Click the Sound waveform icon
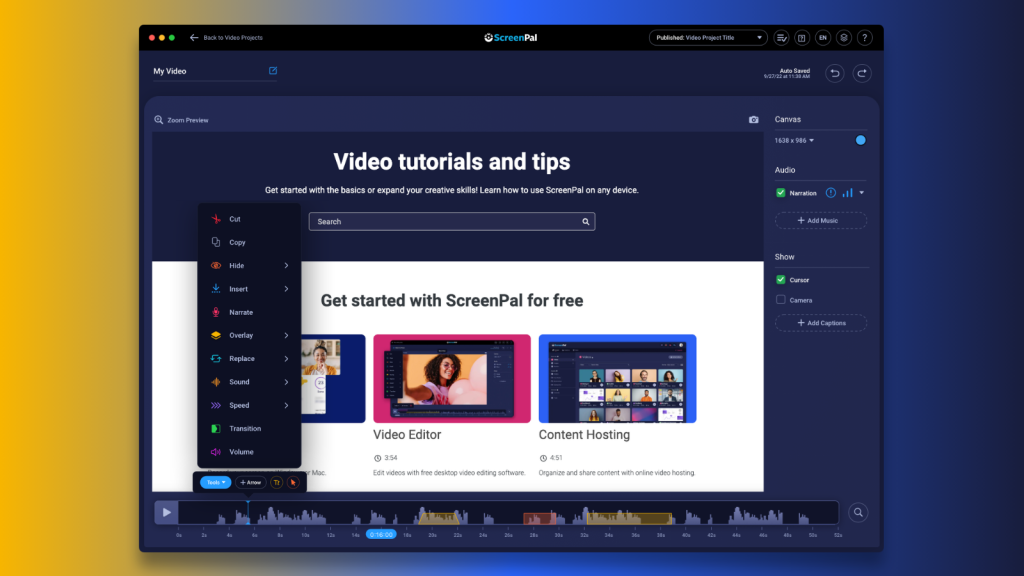Viewport: 1024px width, 576px height. (216, 382)
